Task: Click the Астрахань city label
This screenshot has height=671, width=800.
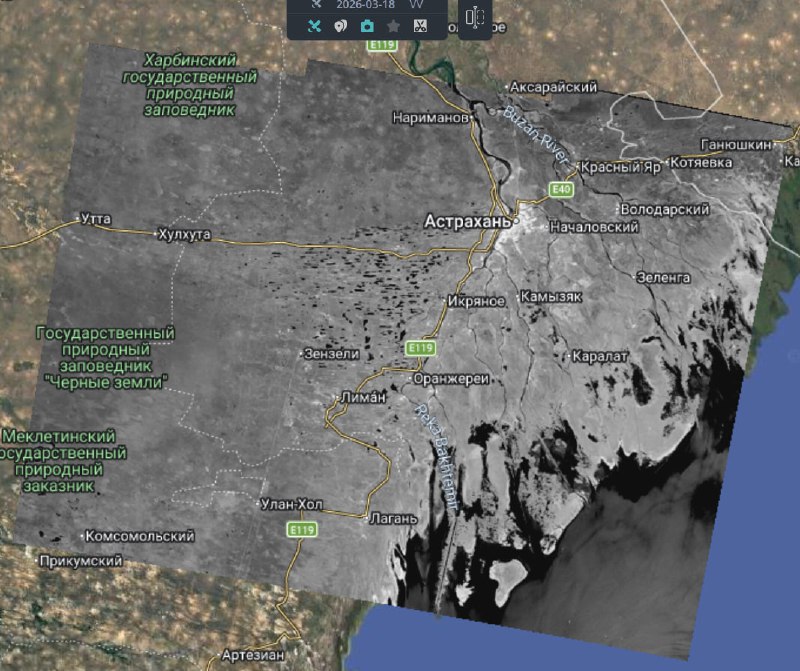Action: click(x=468, y=220)
